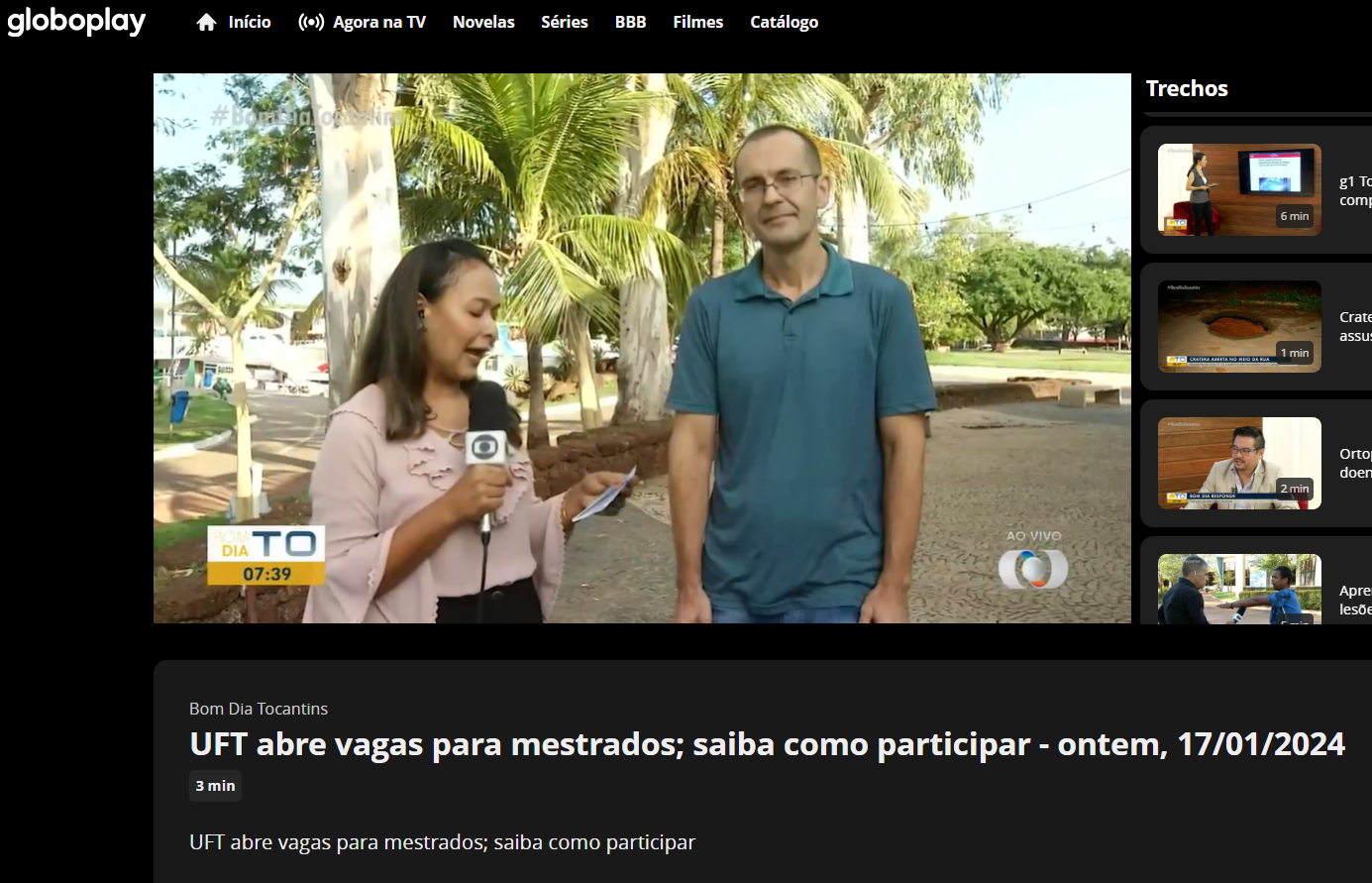Click the live broadcast icon beside Agora na TV
Screen dimensions: 1372x883
(311, 22)
